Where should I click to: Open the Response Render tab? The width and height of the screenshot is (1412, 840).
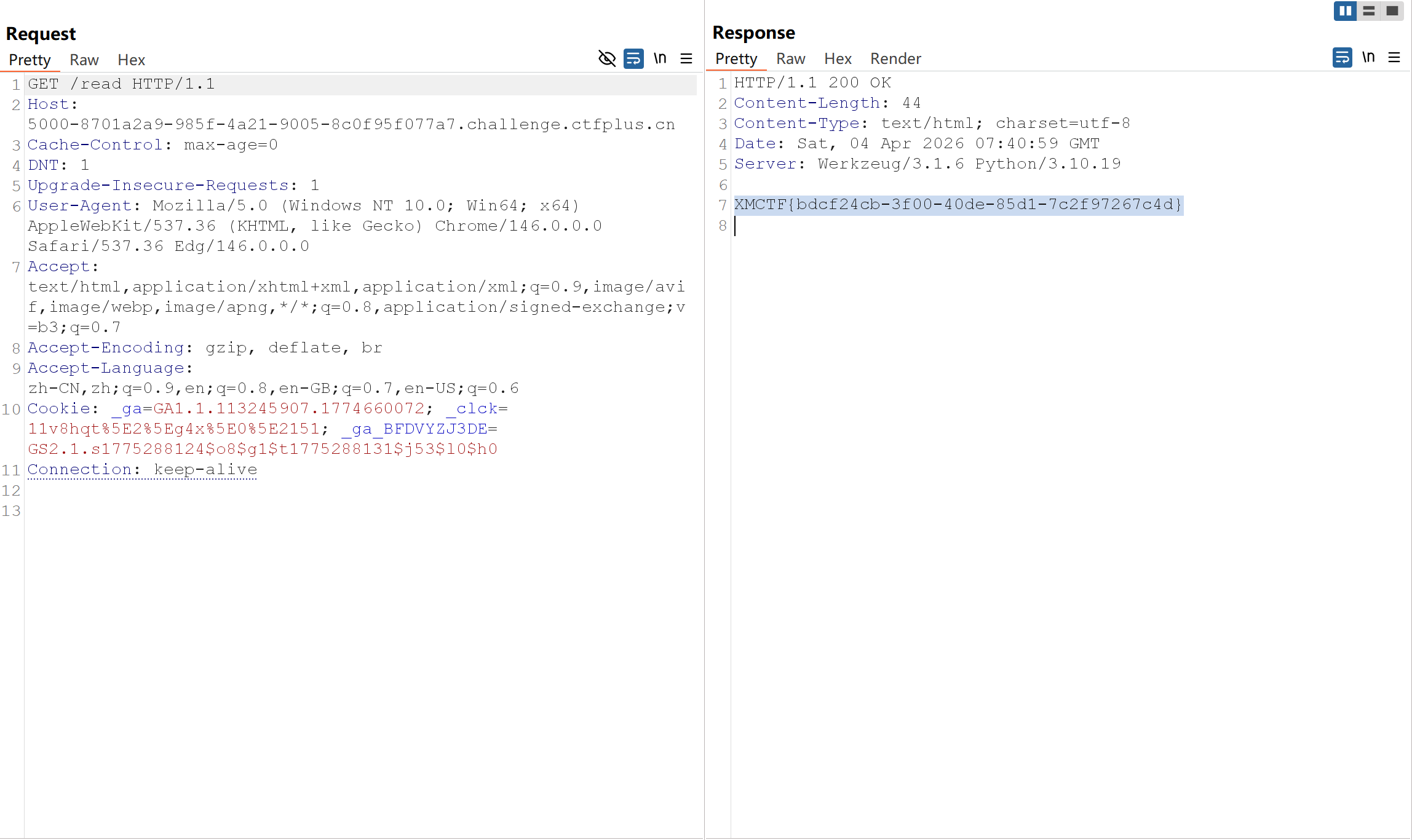pos(895,58)
